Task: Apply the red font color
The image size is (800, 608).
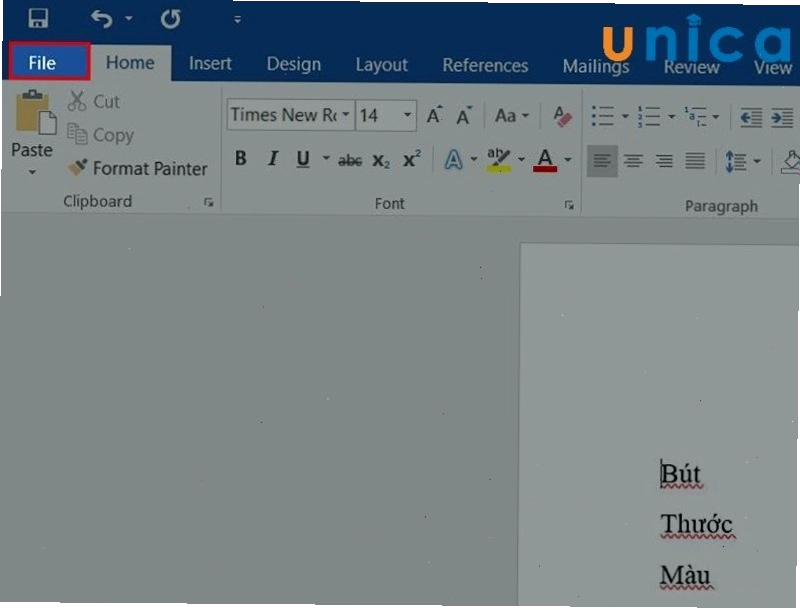Action: click(545, 160)
